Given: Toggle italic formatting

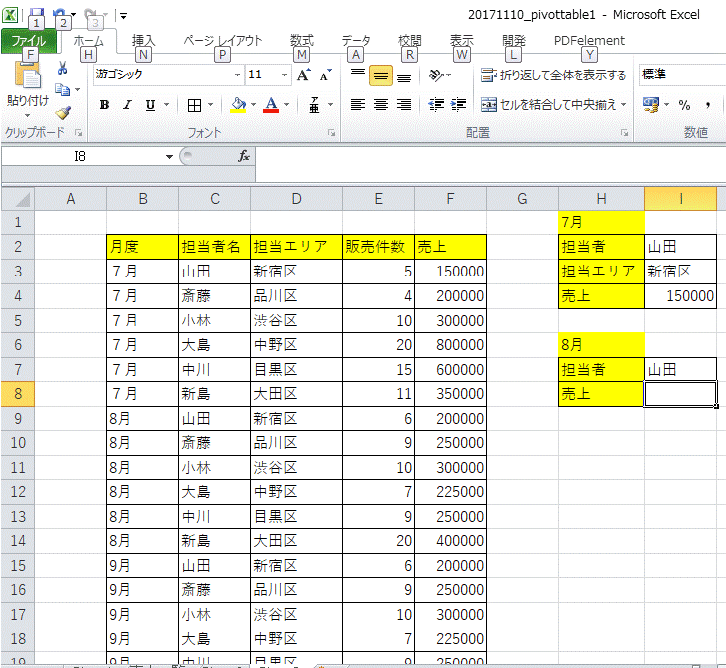Looking at the screenshot, I should (128, 105).
